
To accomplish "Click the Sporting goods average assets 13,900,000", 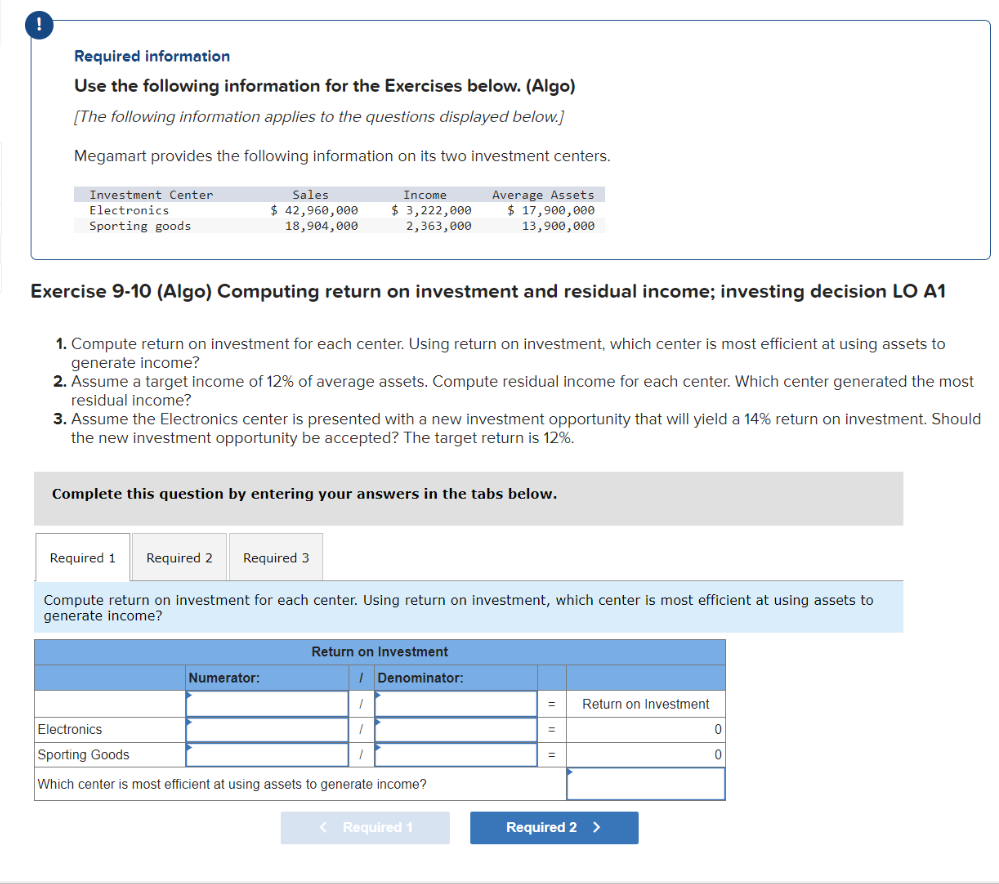I will (x=558, y=226).
